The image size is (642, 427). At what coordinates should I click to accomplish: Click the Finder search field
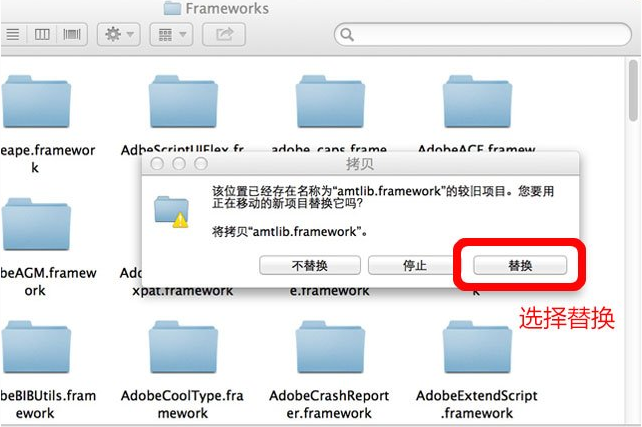[x=483, y=34]
